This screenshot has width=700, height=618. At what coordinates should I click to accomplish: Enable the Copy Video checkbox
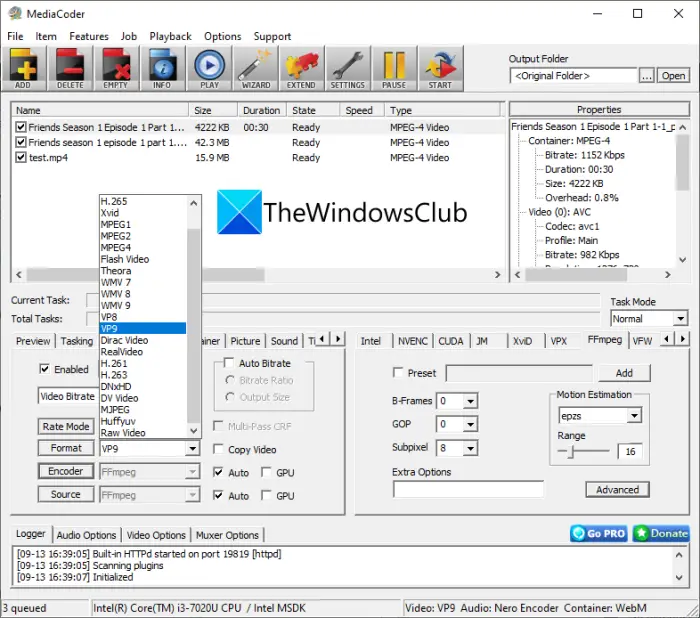point(218,449)
